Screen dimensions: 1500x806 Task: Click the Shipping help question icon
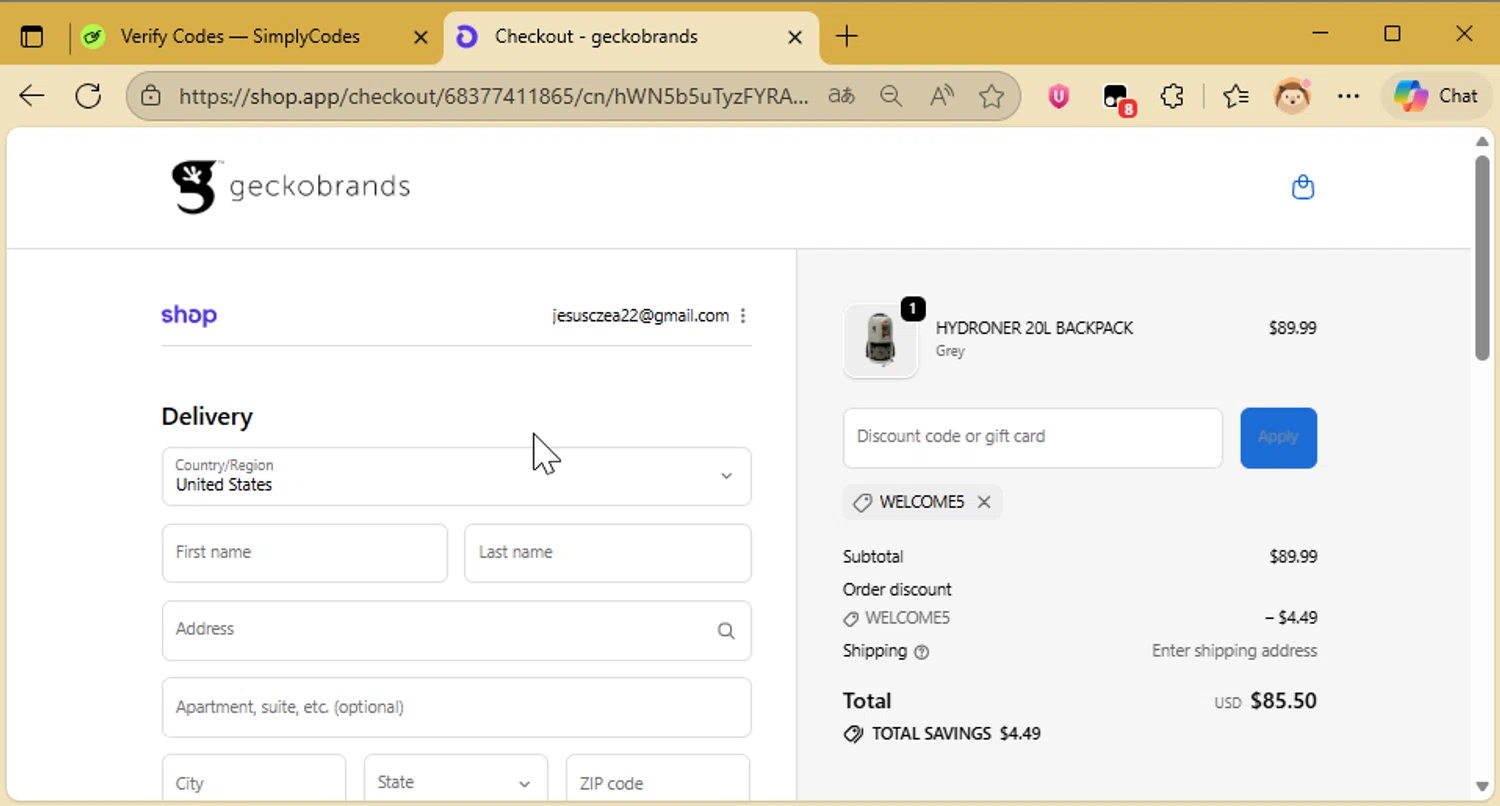point(922,652)
